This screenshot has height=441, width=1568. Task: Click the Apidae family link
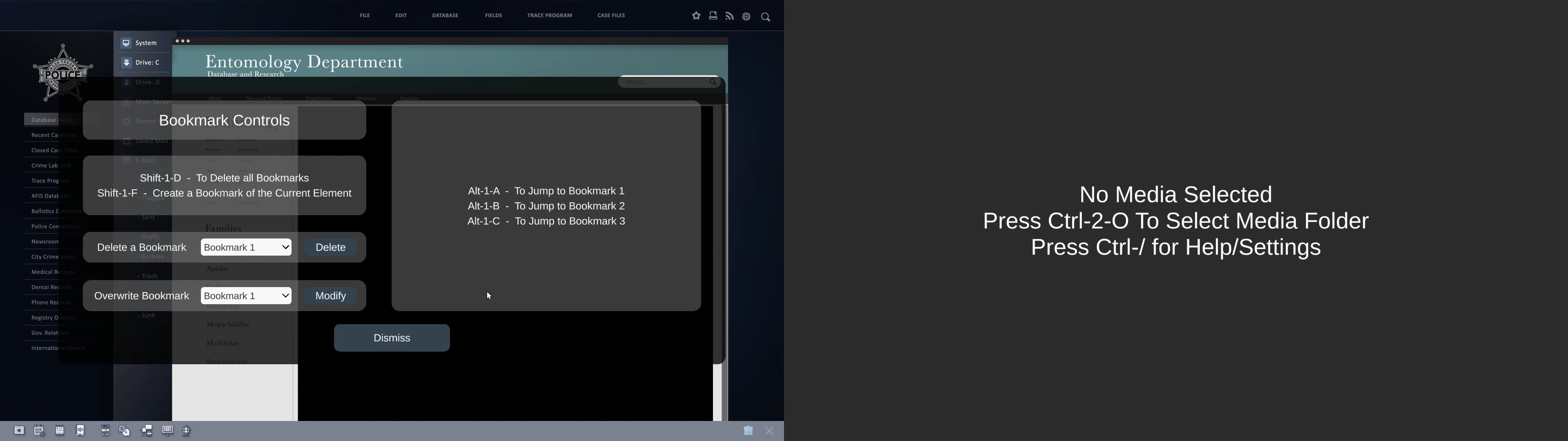[217, 269]
